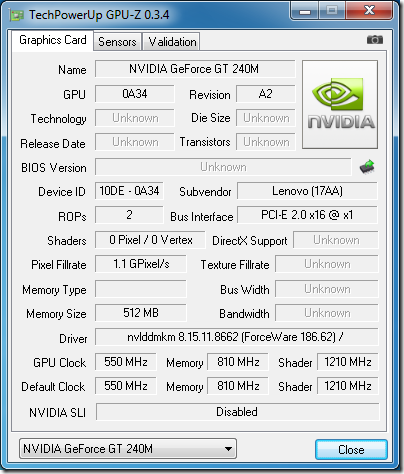Screen dimensions: 404x474
Task: Click the Close button
Action: pyautogui.click(x=351, y=450)
